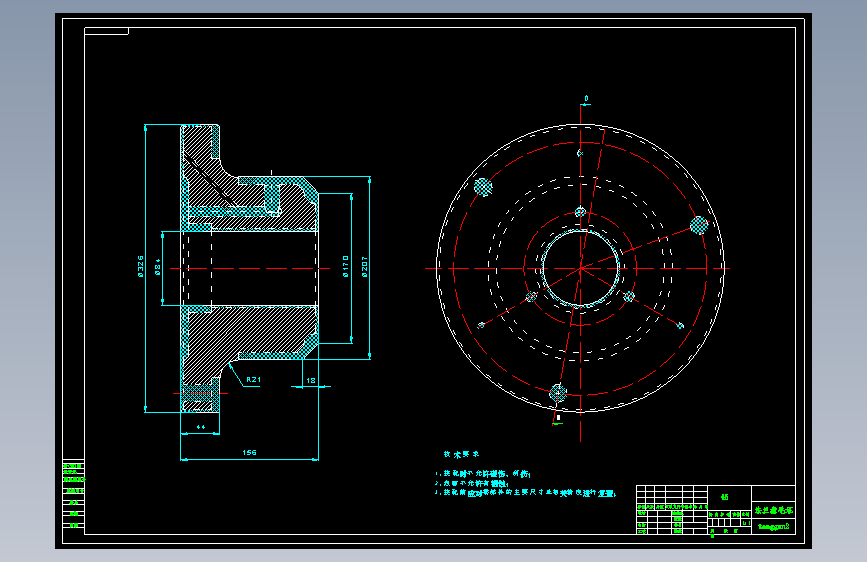Click the Ø170 dimension label

click(x=346, y=266)
